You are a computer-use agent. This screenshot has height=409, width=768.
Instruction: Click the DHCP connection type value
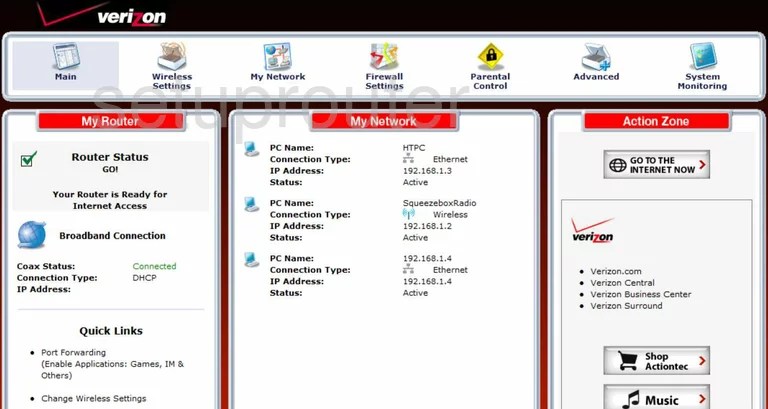click(144, 278)
